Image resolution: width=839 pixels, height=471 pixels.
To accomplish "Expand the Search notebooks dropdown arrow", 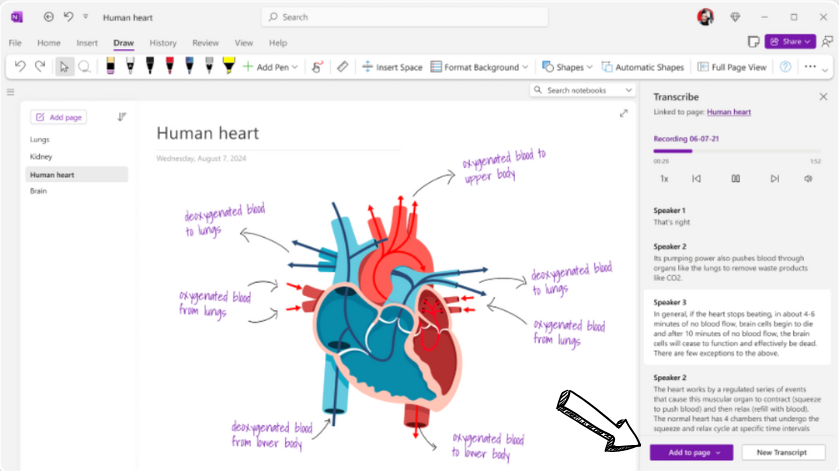I will point(629,90).
